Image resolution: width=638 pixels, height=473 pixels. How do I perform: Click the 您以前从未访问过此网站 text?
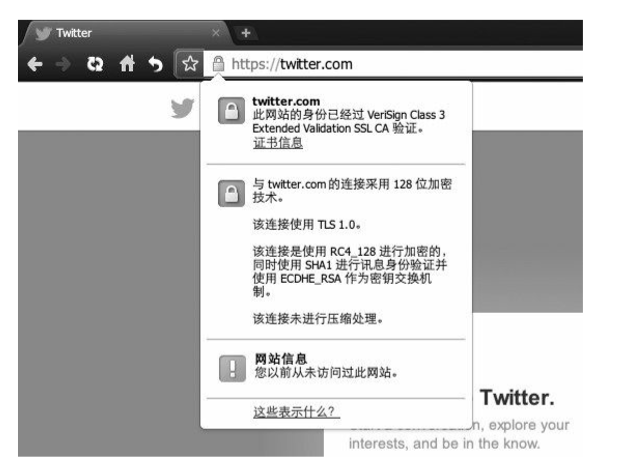[x=326, y=372]
